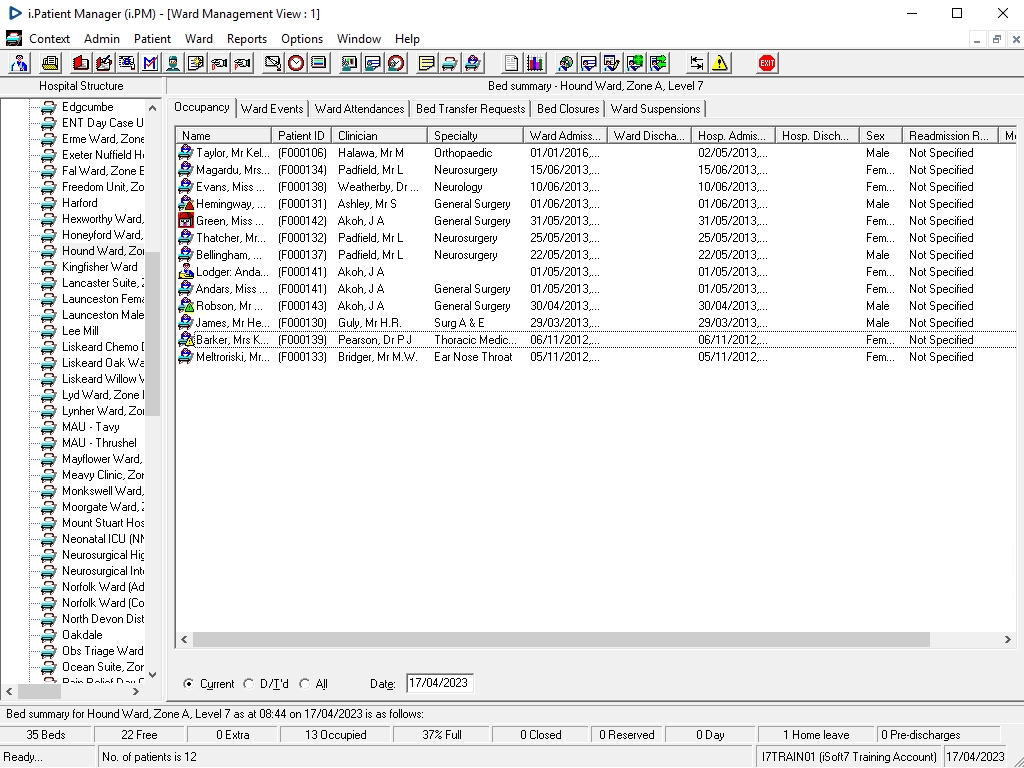Click inside the Date field showing 17/04/2023

tap(440, 683)
